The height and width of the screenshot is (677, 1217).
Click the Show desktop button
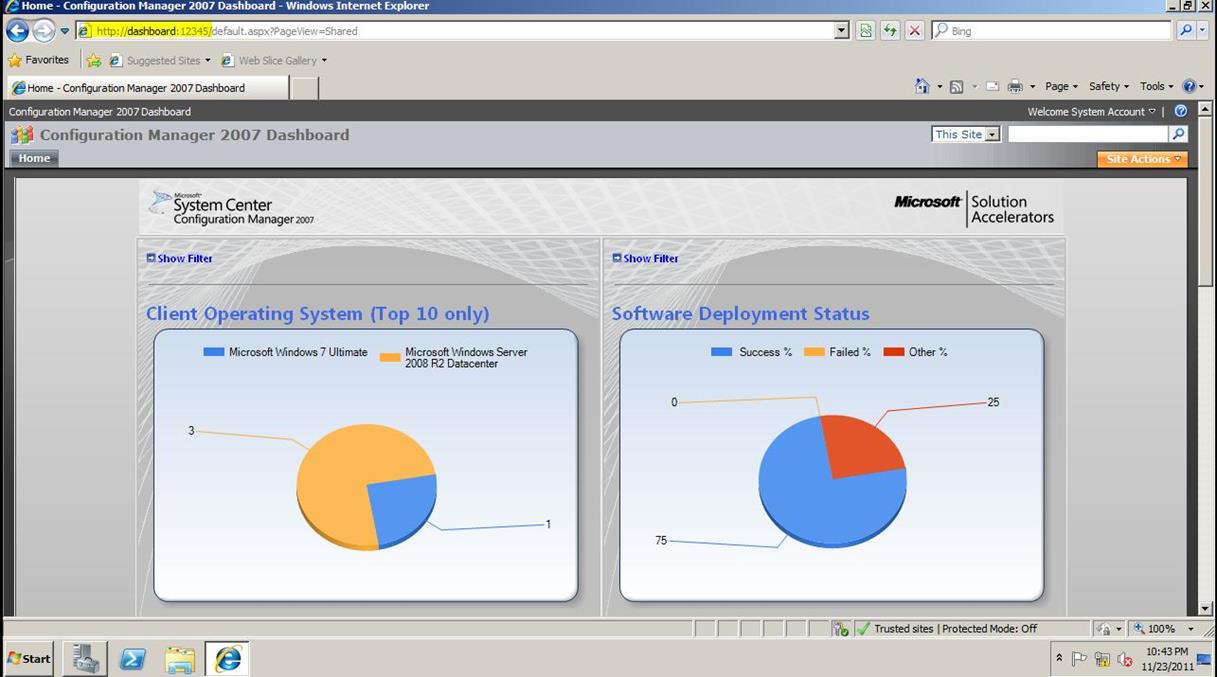[x=1205, y=658]
